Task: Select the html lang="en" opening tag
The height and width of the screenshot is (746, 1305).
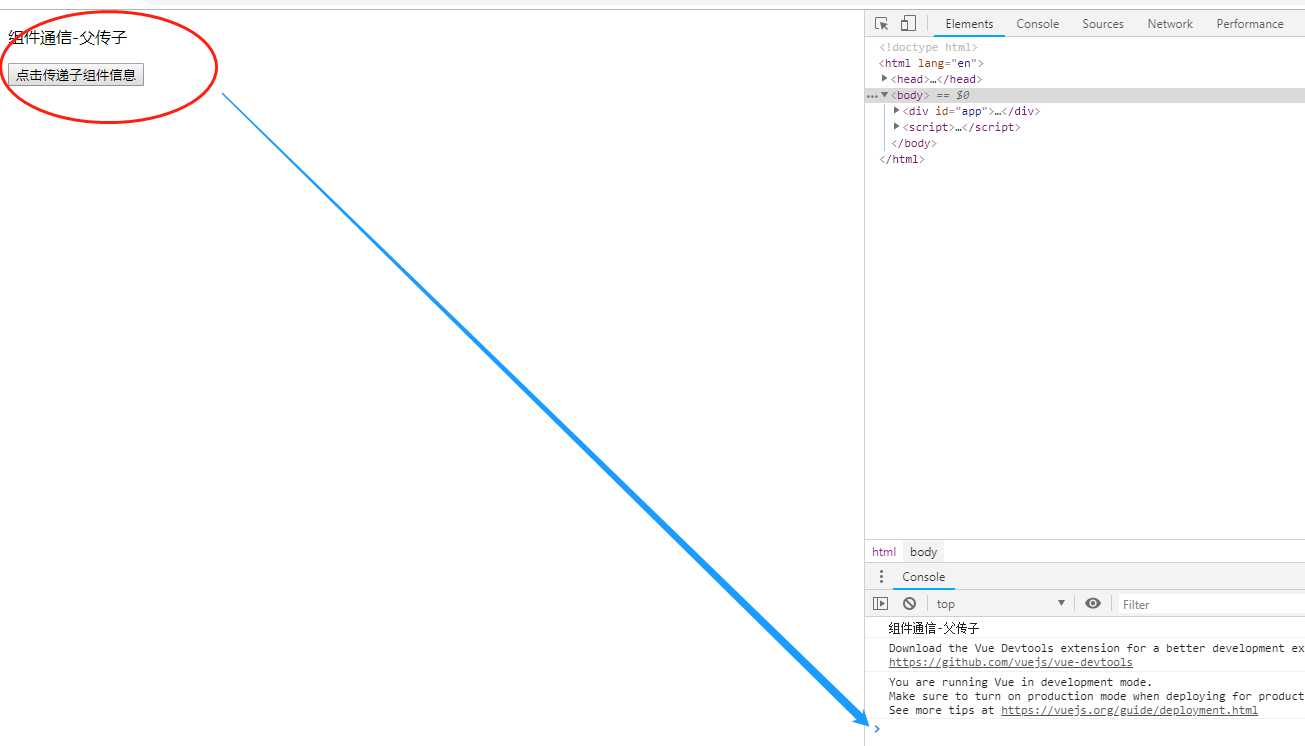Action: click(931, 63)
